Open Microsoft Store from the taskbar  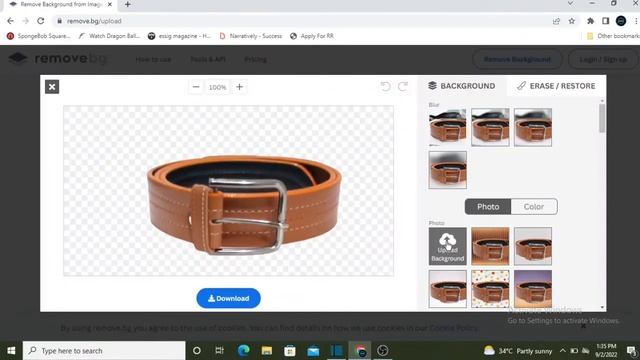290,351
